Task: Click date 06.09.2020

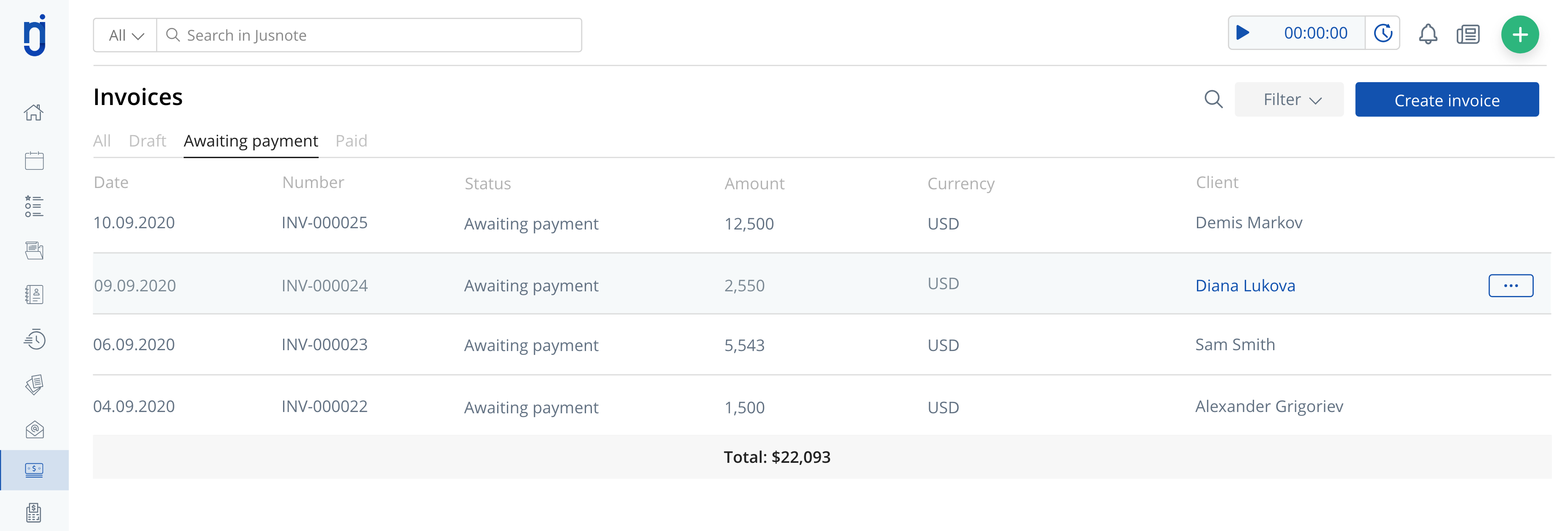Action: tap(134, 345)
